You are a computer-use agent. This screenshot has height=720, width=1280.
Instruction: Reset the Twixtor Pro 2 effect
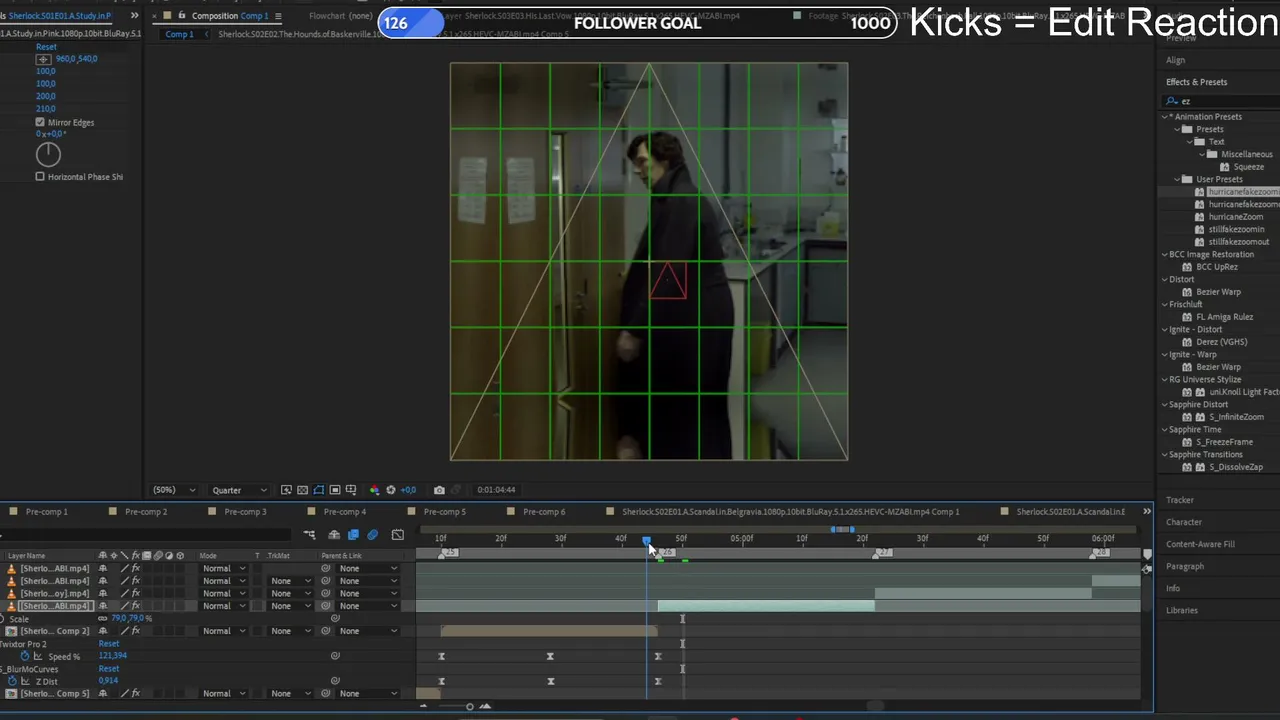tap(108, 644)
